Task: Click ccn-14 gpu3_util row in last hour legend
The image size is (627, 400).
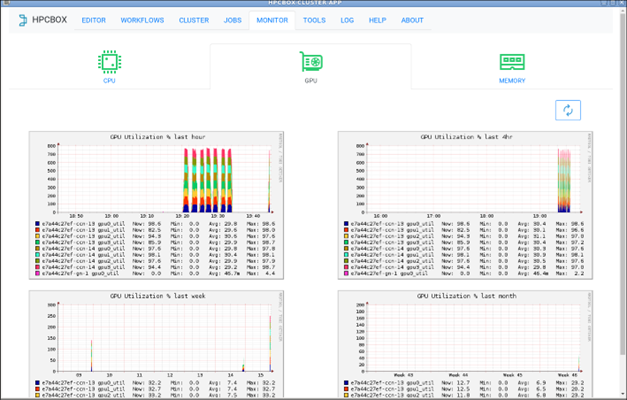Action: coord(155,267)
